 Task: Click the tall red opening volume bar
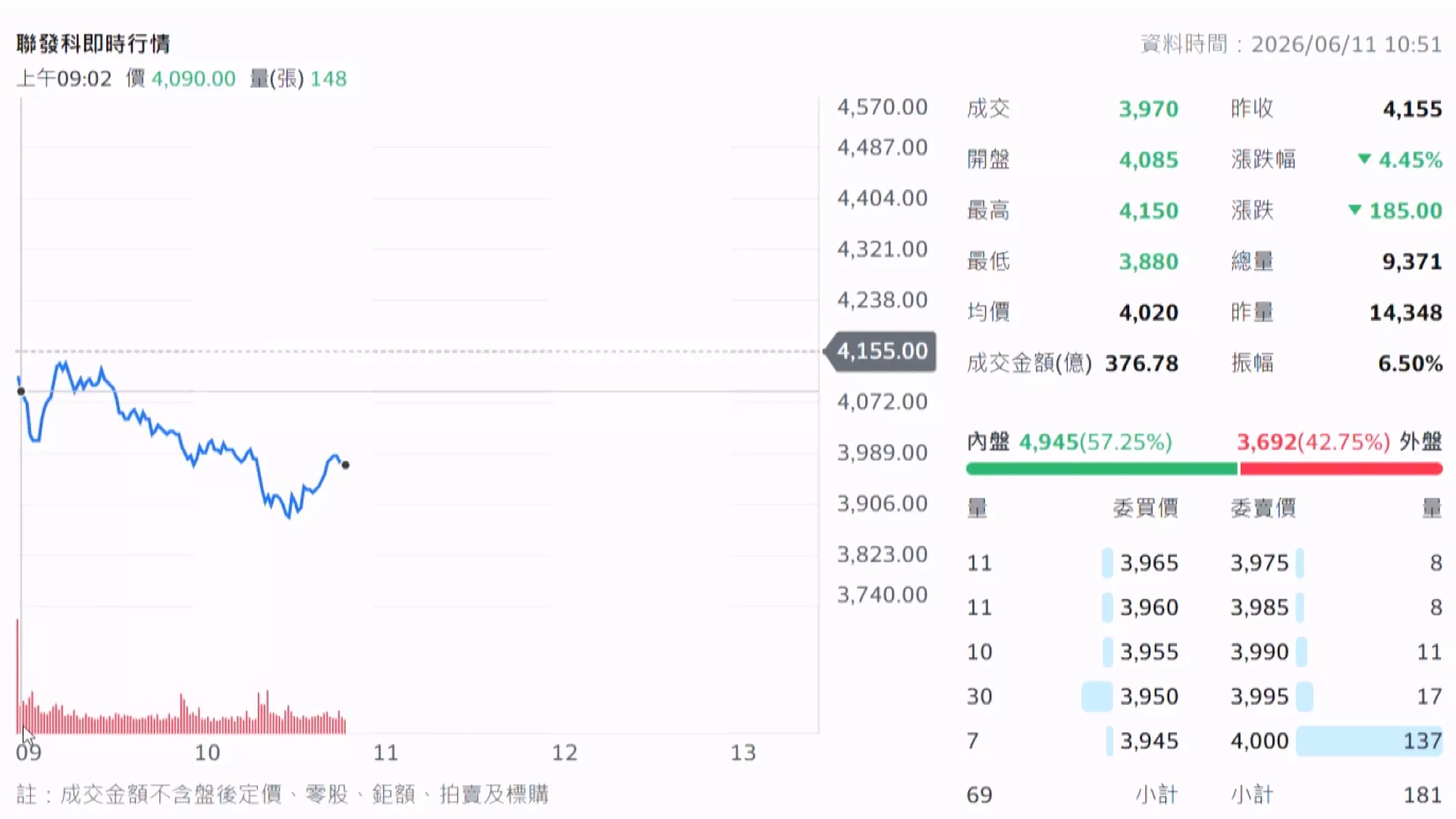17,676
